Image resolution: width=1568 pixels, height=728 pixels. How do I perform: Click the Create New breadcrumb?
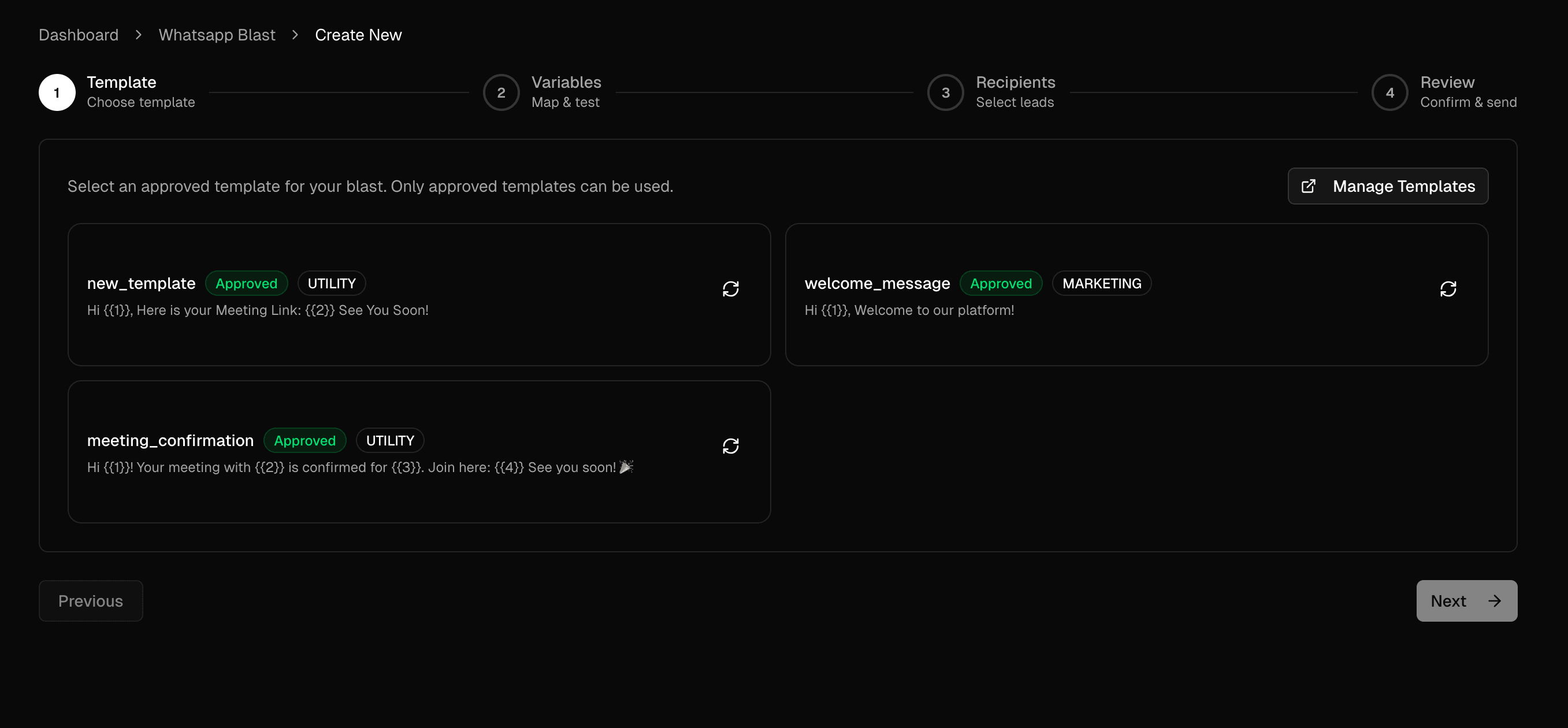[x=359, y=35]
